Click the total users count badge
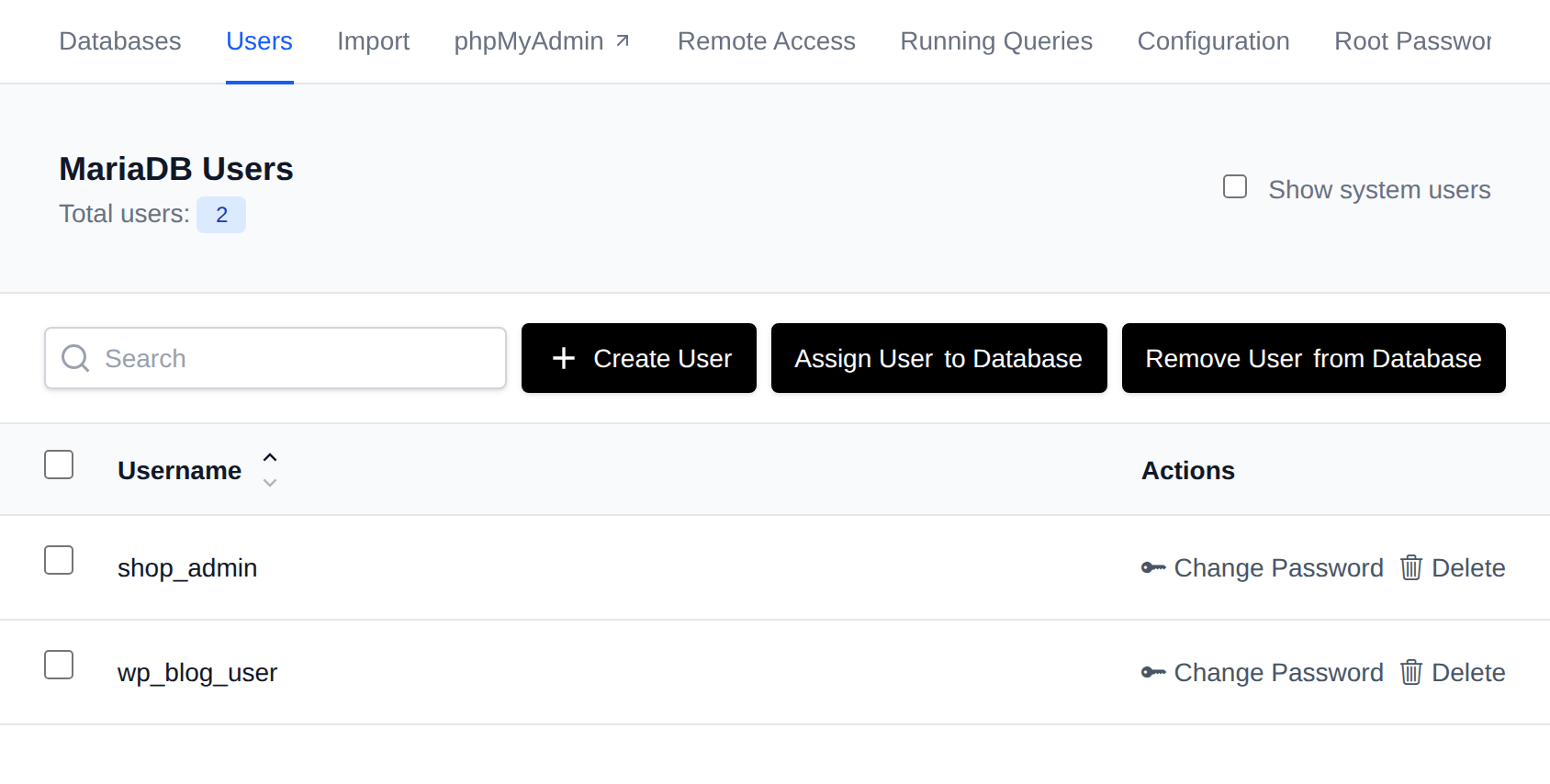Viewport: 1550px width, 784px height. (221, 215)
